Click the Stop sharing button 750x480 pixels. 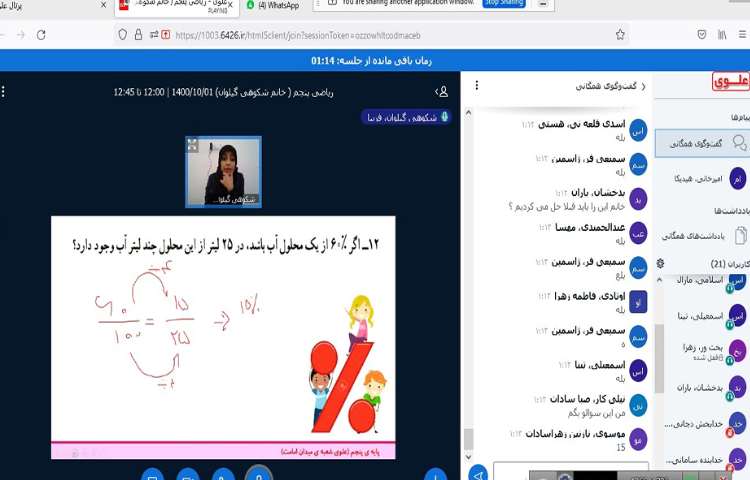[504, 3]
